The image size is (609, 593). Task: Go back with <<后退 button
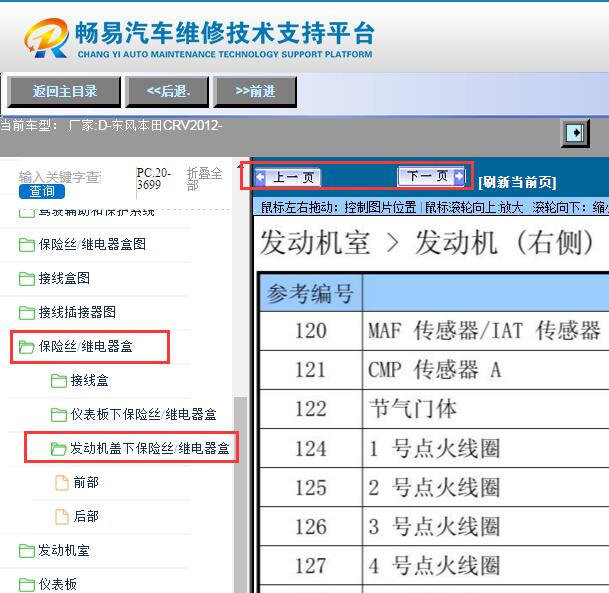click(167, 92)
